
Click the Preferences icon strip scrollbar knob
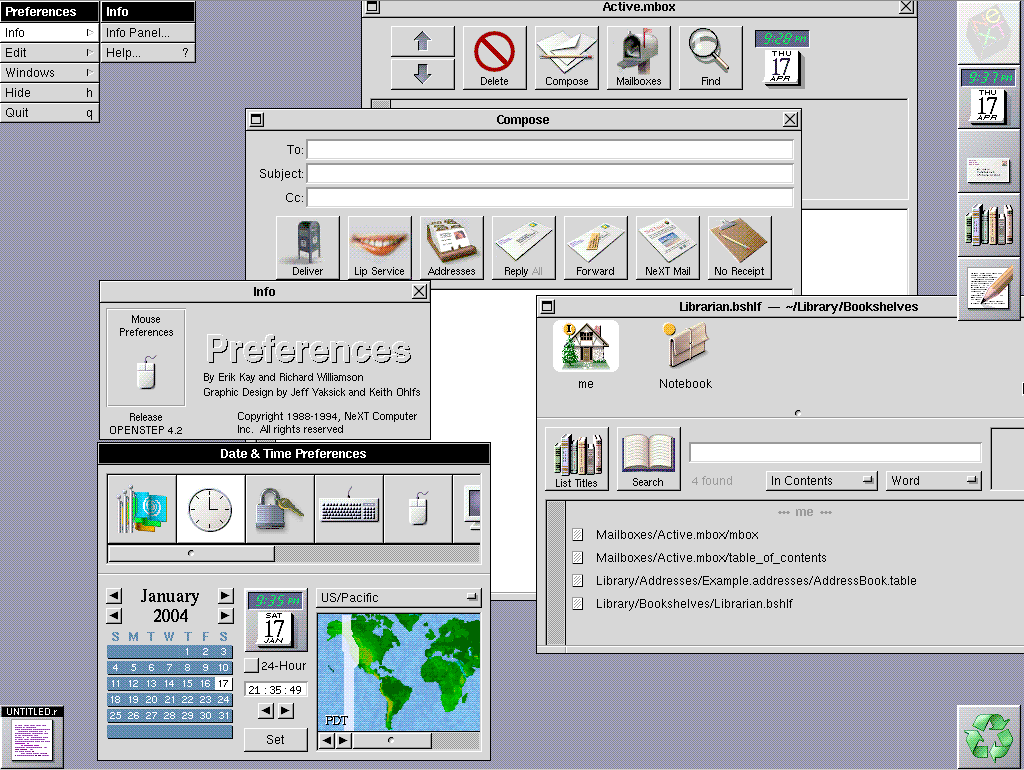191,553
